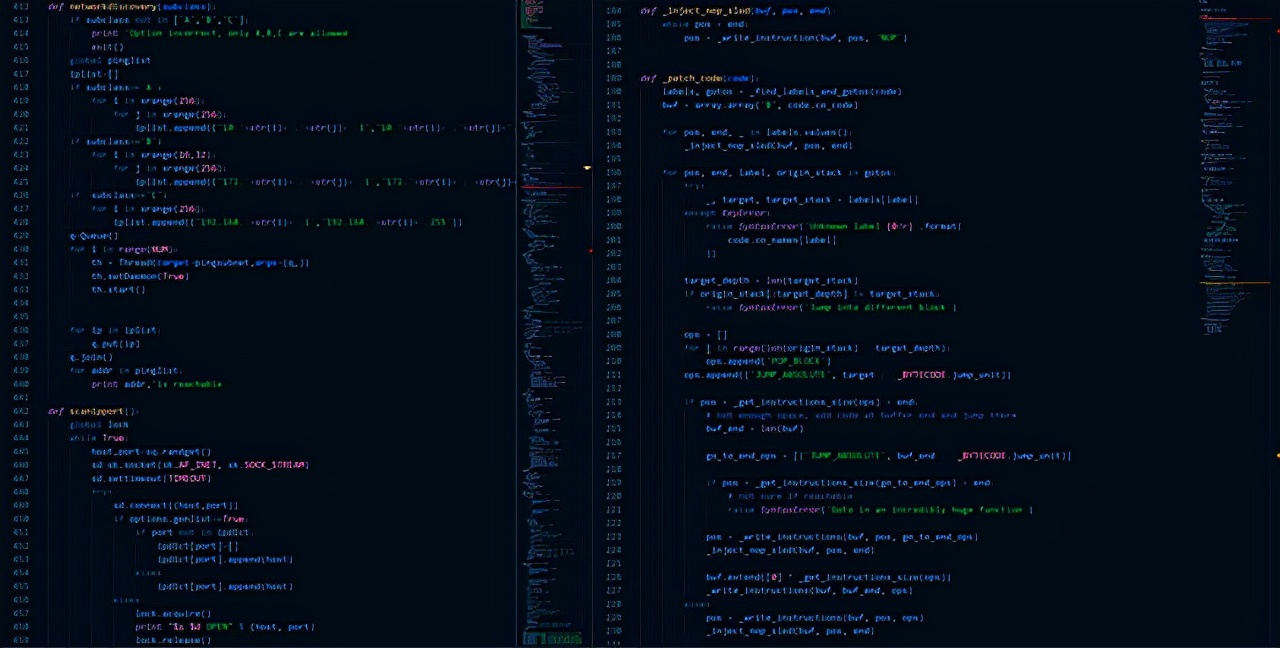Screen dimensions: 1280x648
Task: Click the left editor's minimap code overview
Action: pyautogui.click(x=550, y=323)
